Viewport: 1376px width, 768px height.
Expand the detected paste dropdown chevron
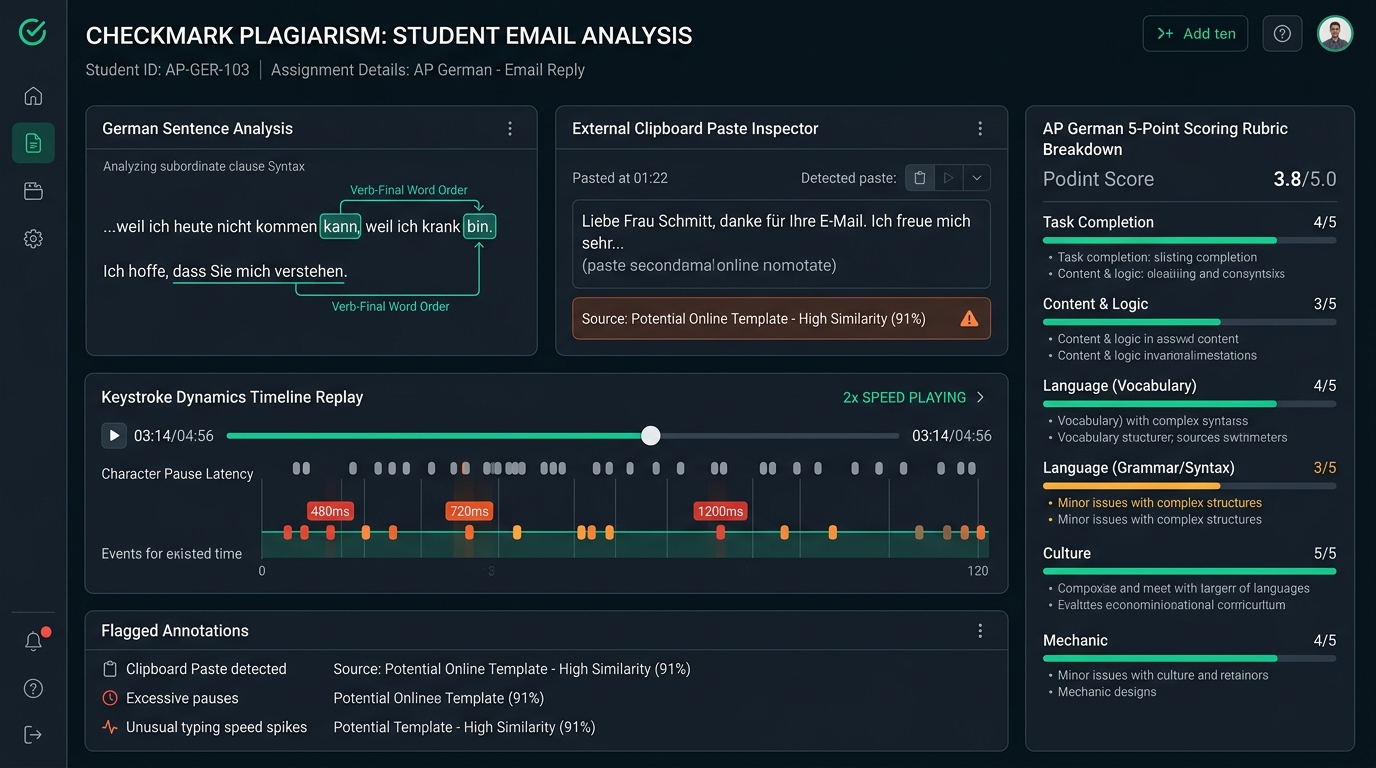pos(976,178)
